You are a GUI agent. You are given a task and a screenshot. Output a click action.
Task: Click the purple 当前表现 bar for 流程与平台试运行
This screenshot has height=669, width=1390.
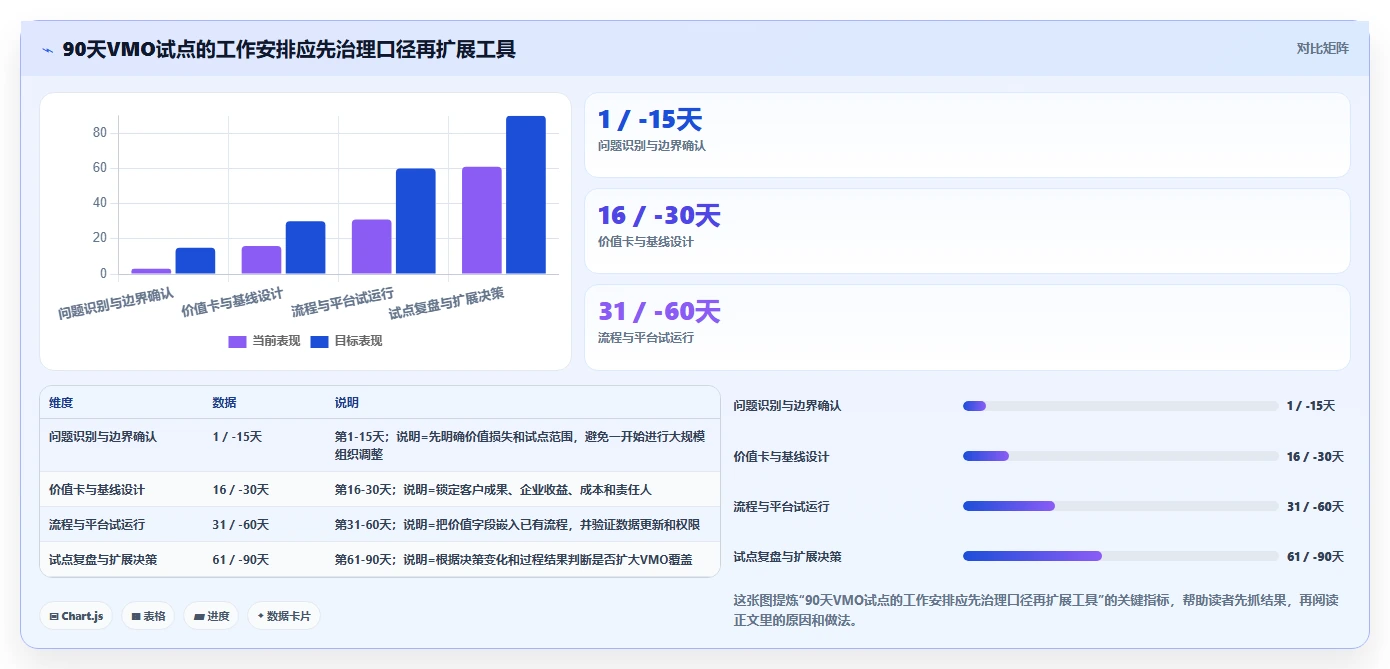click(371, 247)
